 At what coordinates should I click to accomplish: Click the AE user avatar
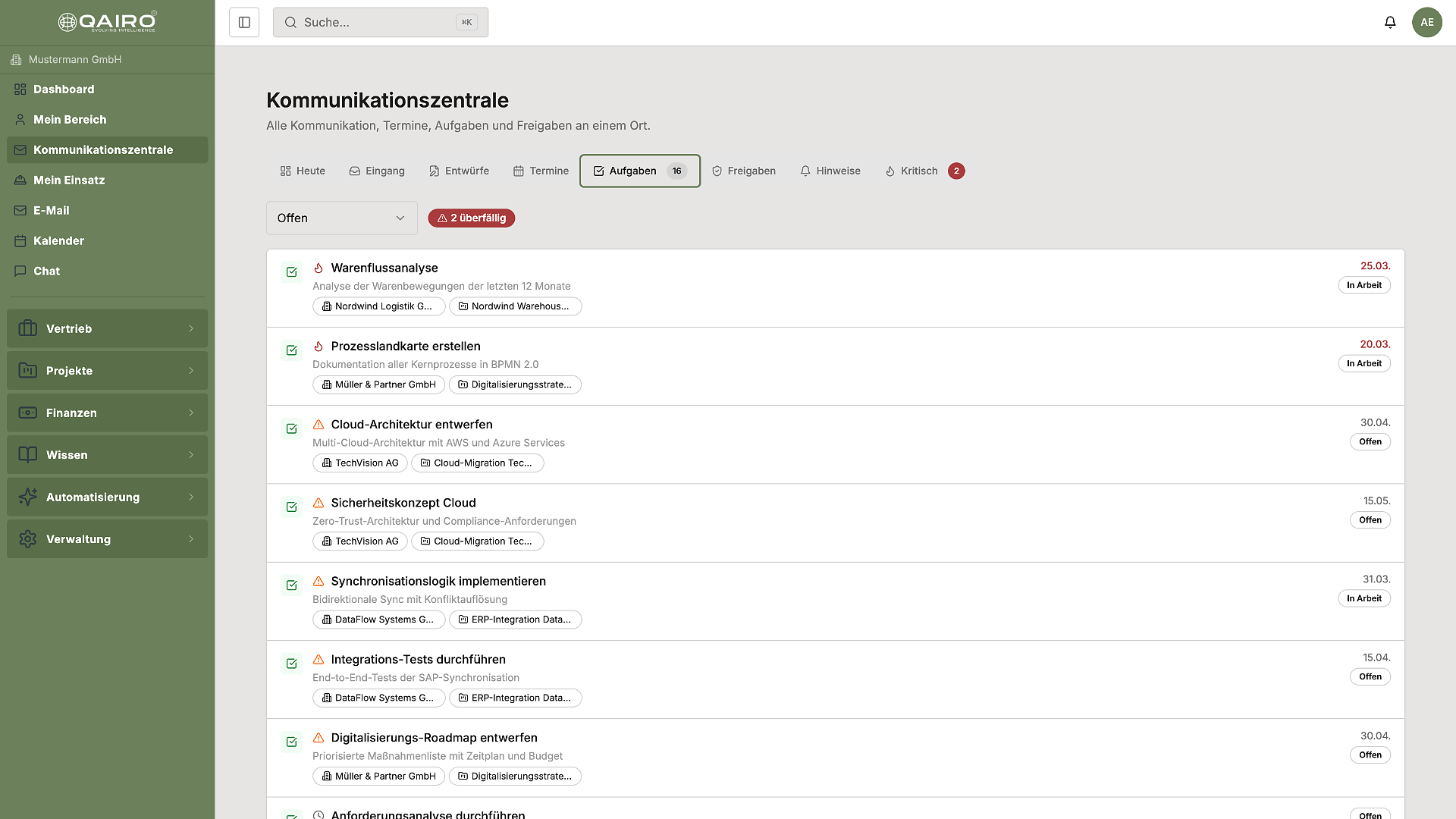[x=1426, y=23]
